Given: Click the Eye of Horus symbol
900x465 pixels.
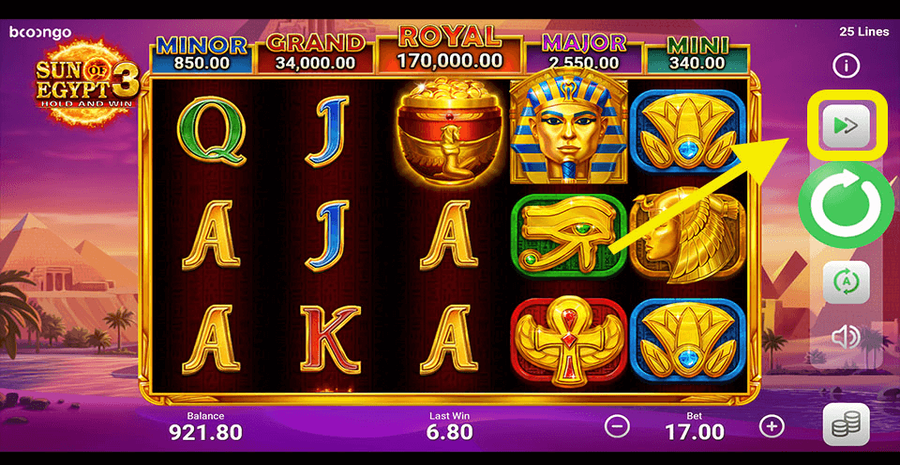Looking at the screenshot, I should [x=569, y=235].
